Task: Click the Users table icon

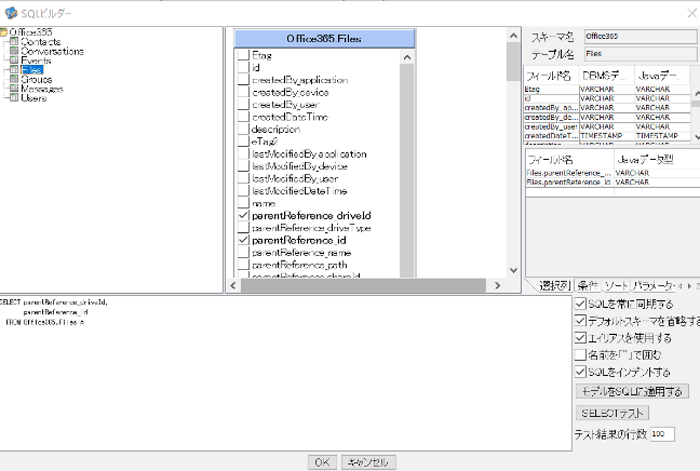Action: tap(14, 98)
